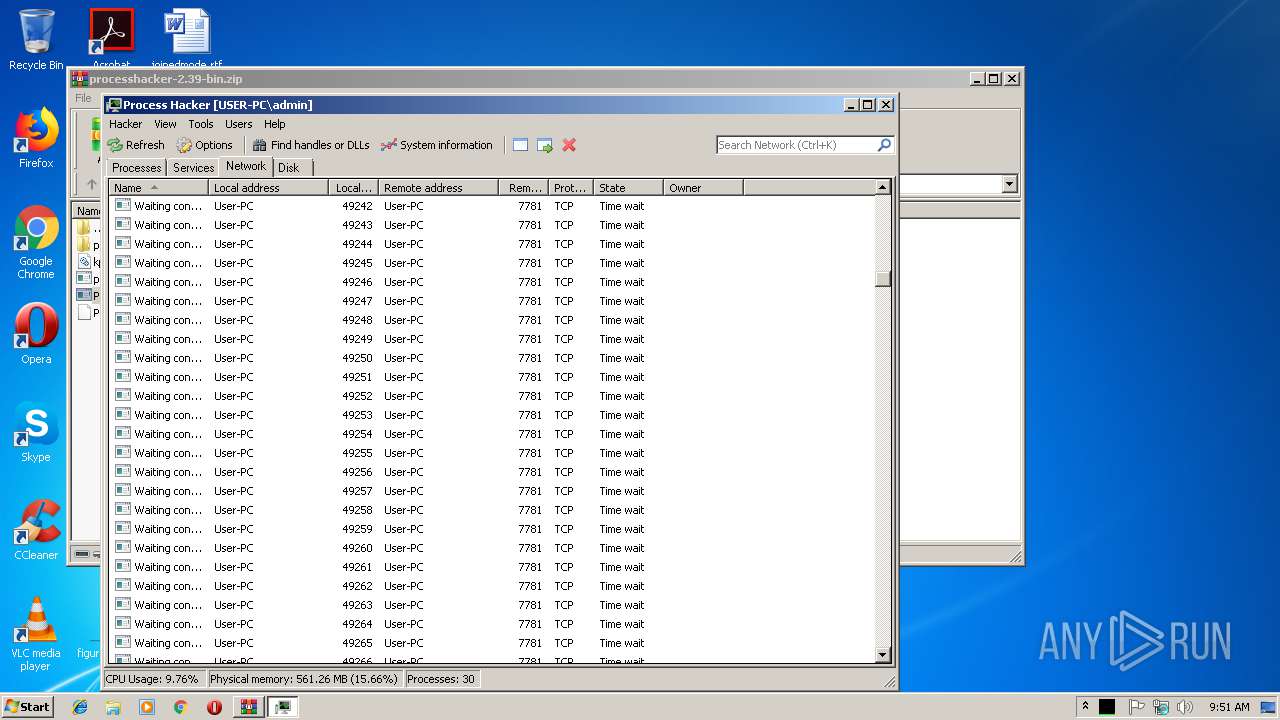Image resolution: width=1280 pixels, height=720 pixels.
Task: Open Chrome from the taskbar
Action: click(180, 707)
